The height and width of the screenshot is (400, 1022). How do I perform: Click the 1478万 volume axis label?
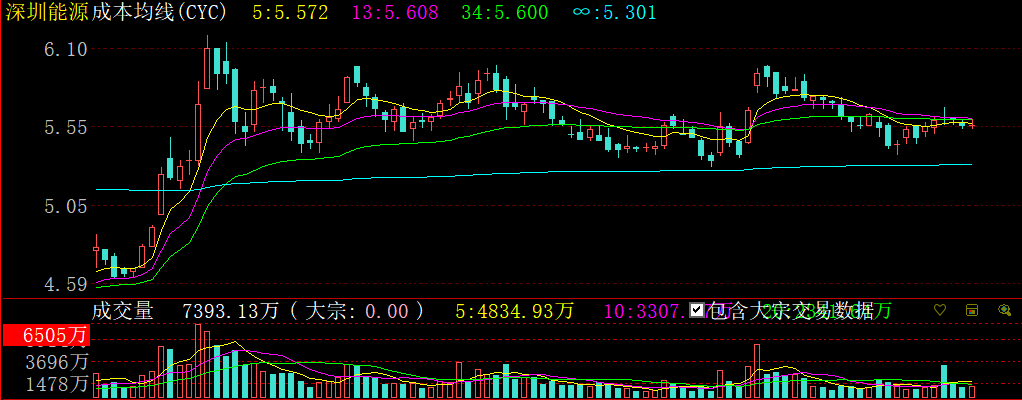coord(56,384)
